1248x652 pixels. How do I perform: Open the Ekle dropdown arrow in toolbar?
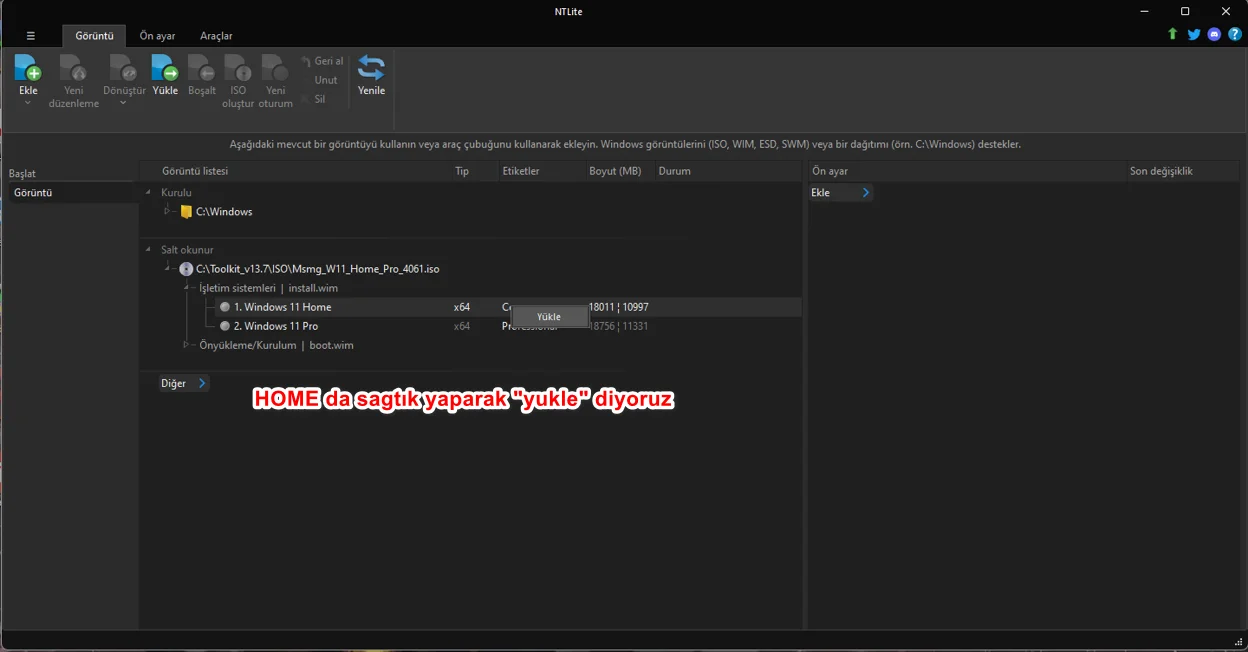pos(28,103)
